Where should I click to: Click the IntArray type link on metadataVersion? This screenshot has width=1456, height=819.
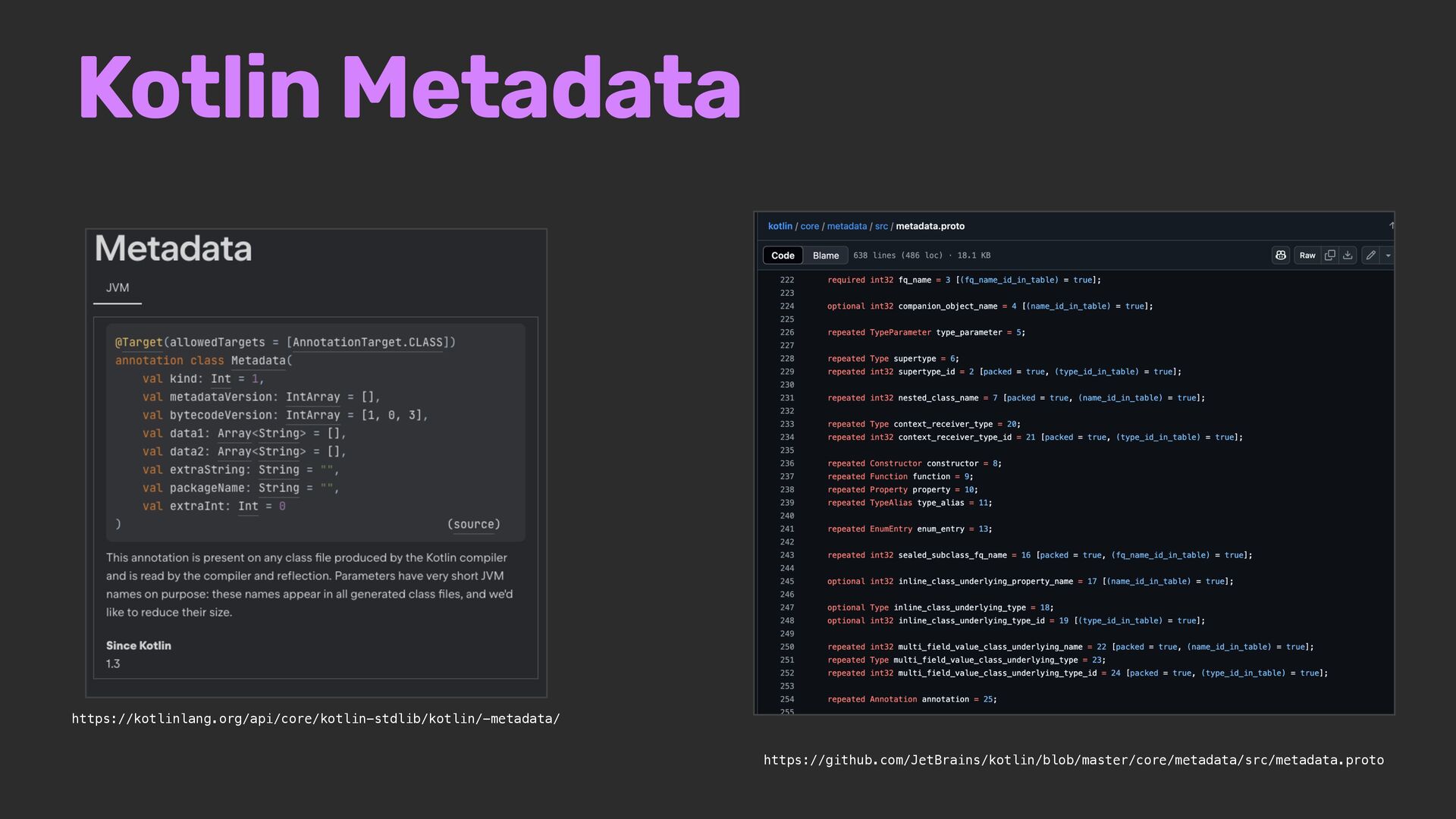pos(312,397)
